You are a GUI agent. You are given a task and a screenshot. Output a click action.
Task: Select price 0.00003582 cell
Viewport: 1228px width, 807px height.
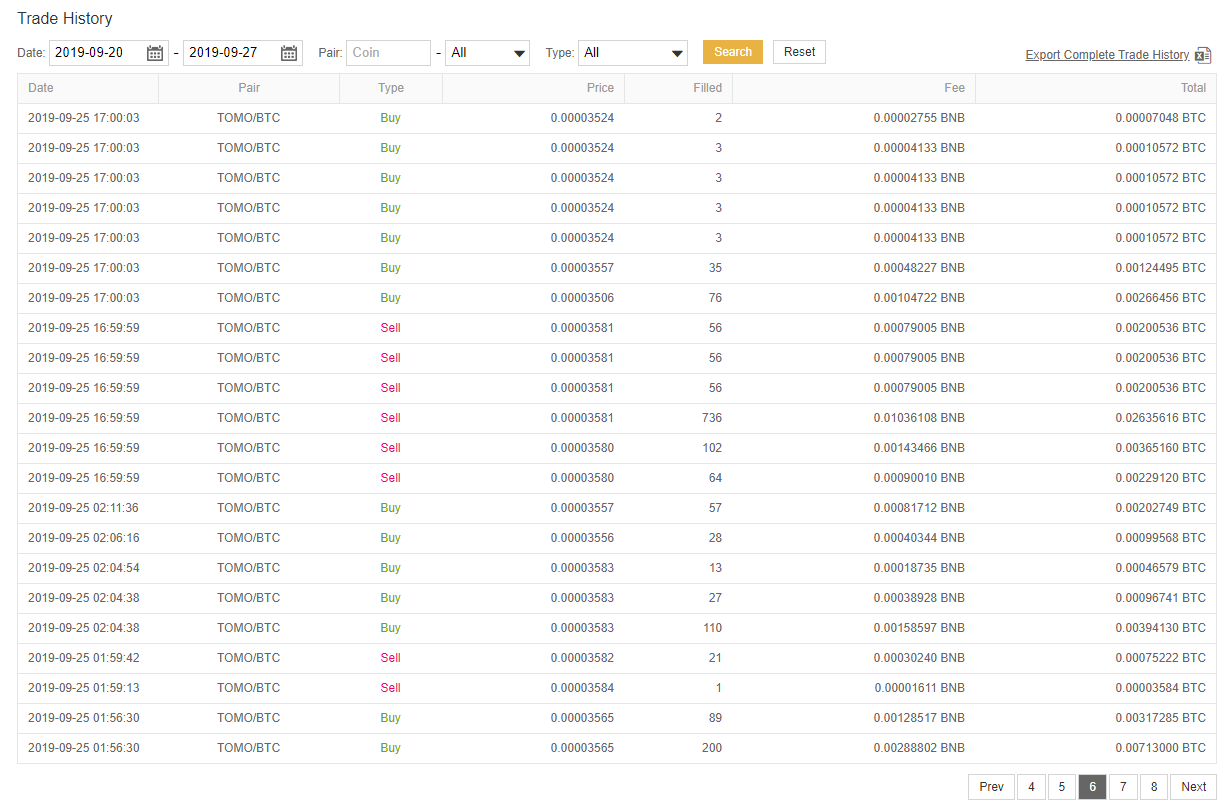(582, 658)
